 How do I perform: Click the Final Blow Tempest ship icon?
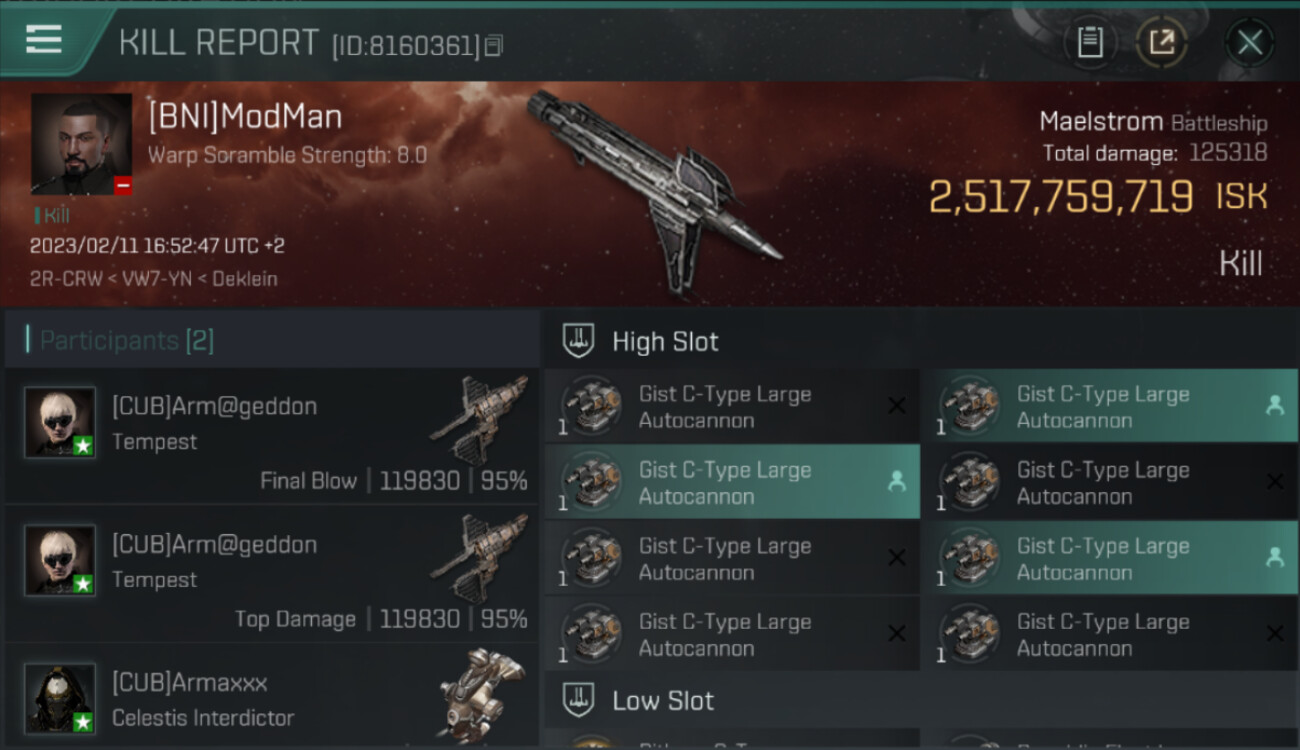coord(480,418)
